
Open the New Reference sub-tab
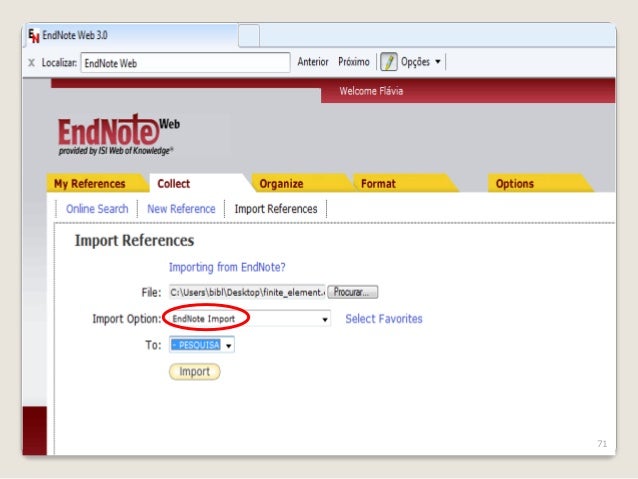[x=181, y=209]
